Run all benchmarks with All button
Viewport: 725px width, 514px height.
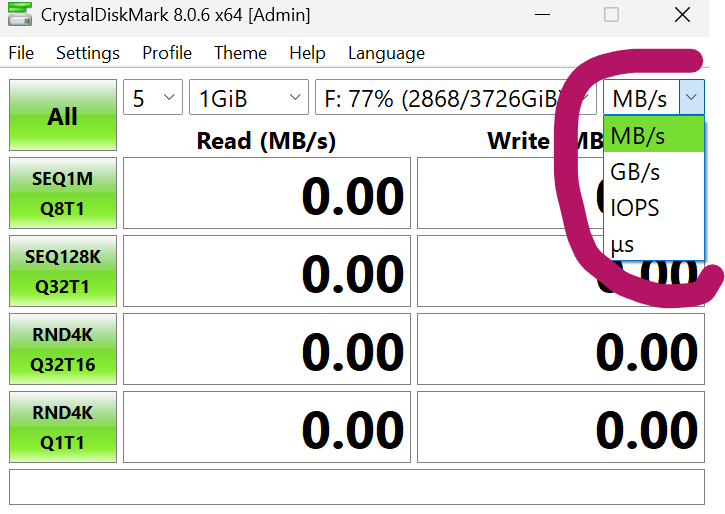click(63, 115)
